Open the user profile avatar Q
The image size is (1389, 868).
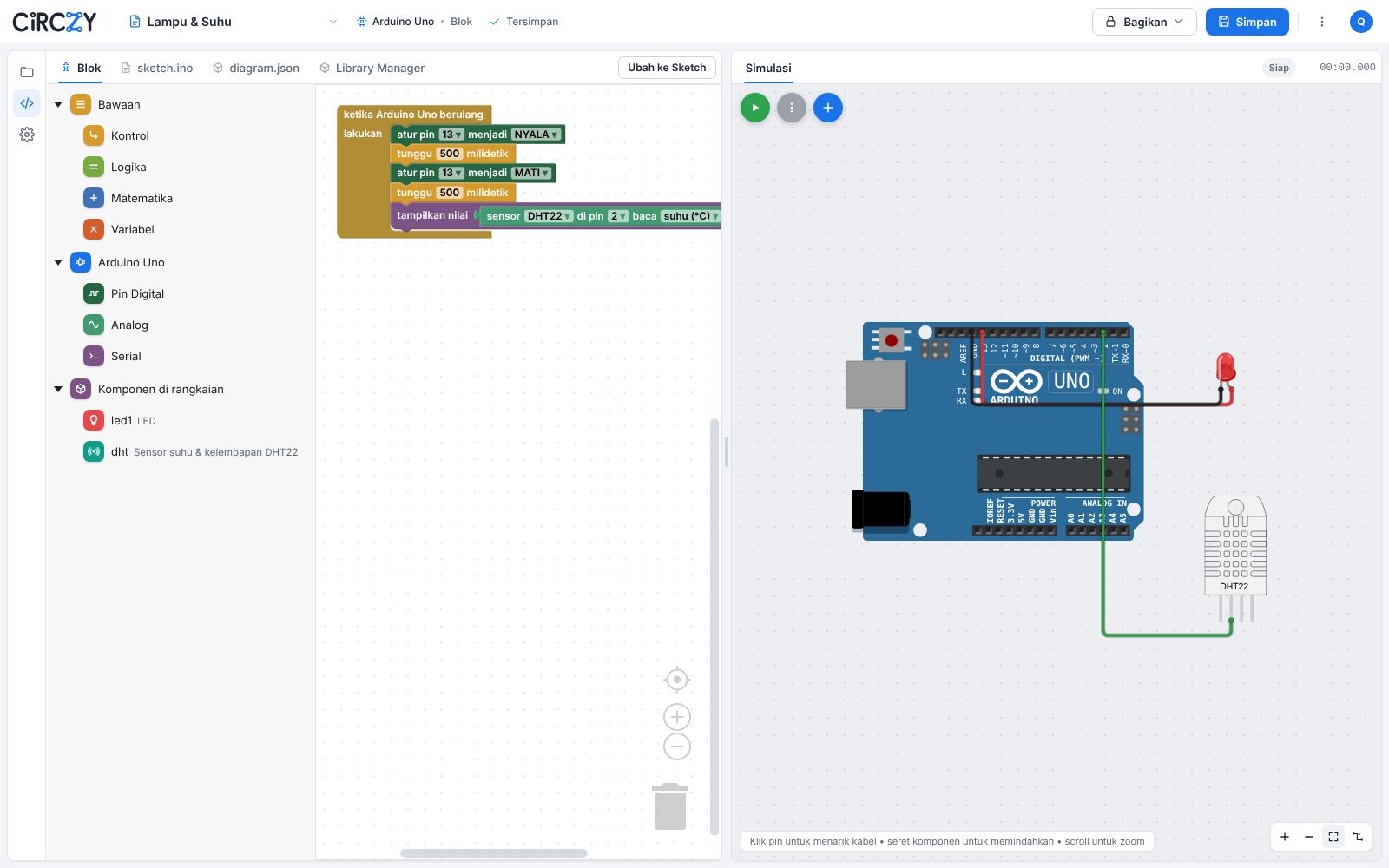(1361, 22)
